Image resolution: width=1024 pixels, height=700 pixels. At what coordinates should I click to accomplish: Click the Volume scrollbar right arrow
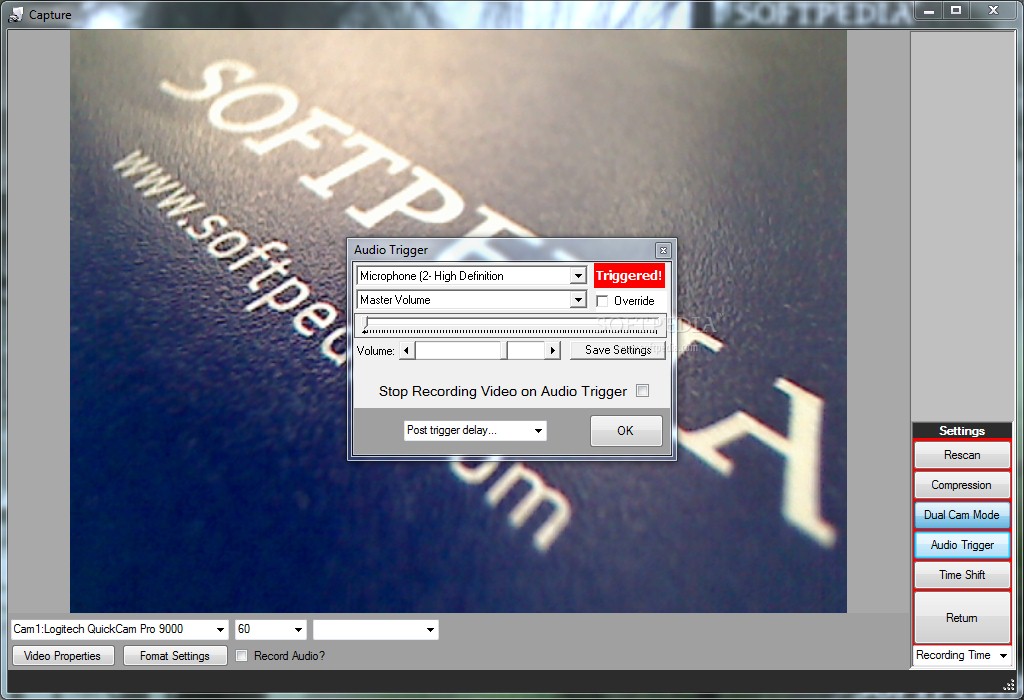(552, 351)
